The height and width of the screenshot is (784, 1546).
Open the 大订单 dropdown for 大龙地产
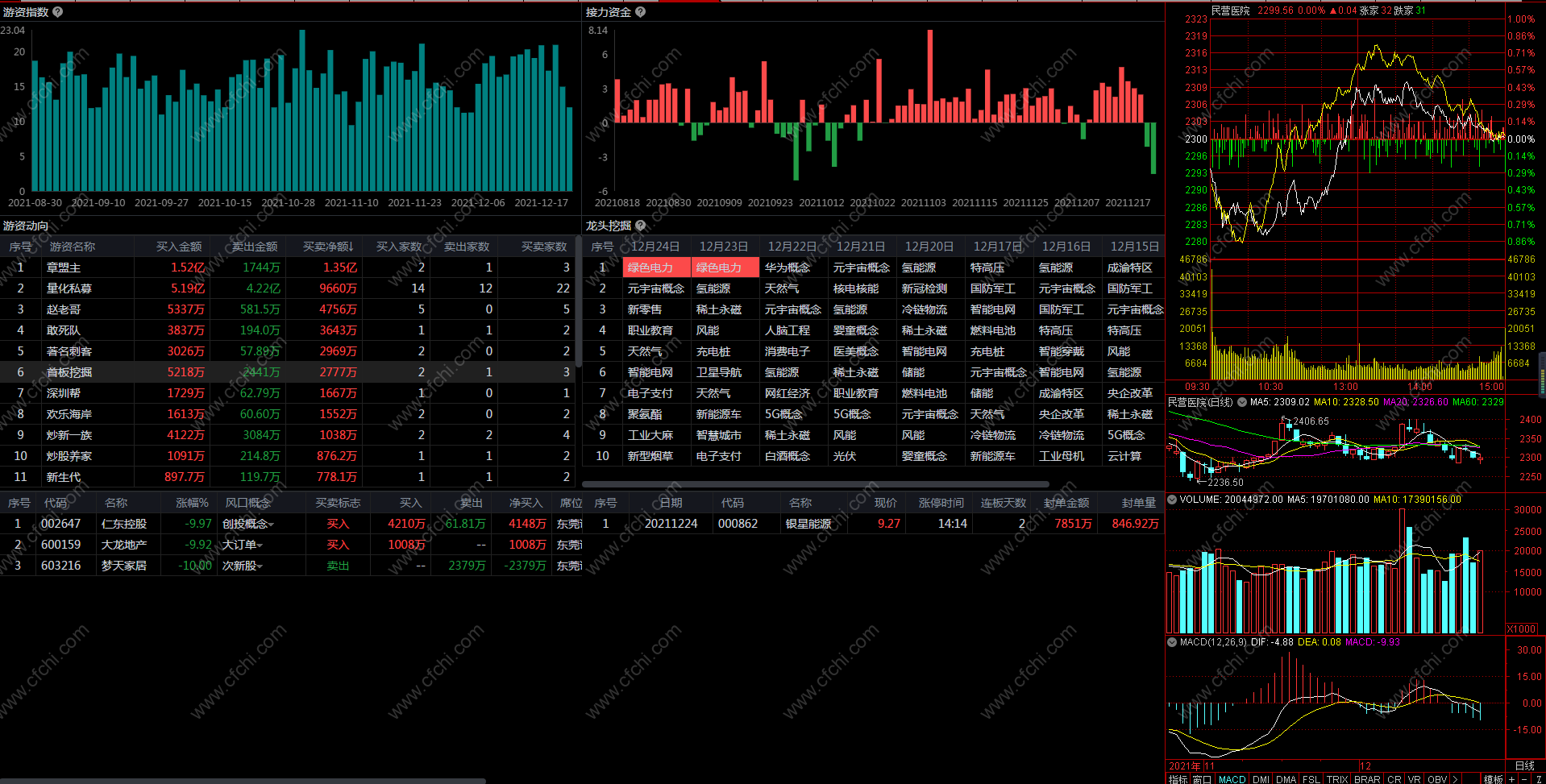tap(260, 545)
